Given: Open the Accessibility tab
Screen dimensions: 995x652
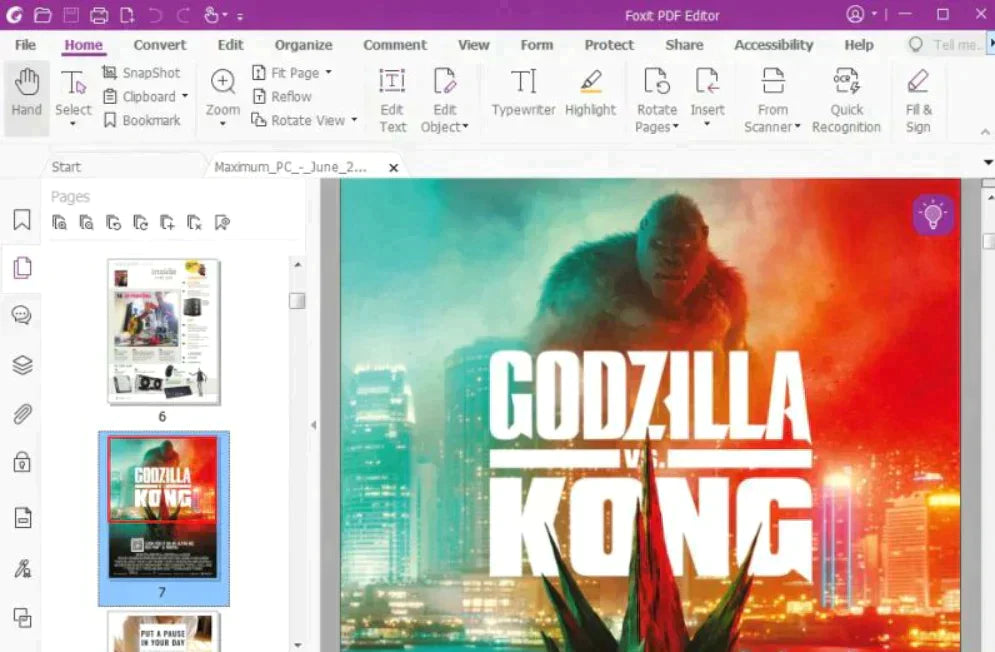Looking at the screenshot, I should 774,45.
